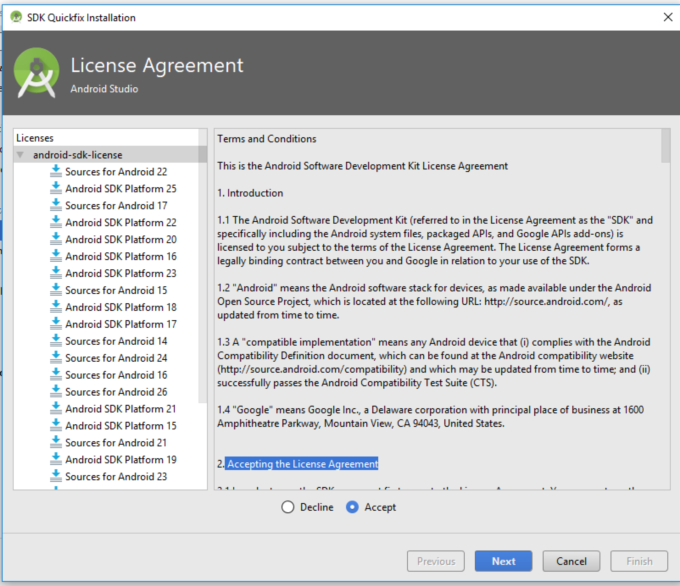Close the SDK Quickfix Installation dialog

click(x=668, y=17)
